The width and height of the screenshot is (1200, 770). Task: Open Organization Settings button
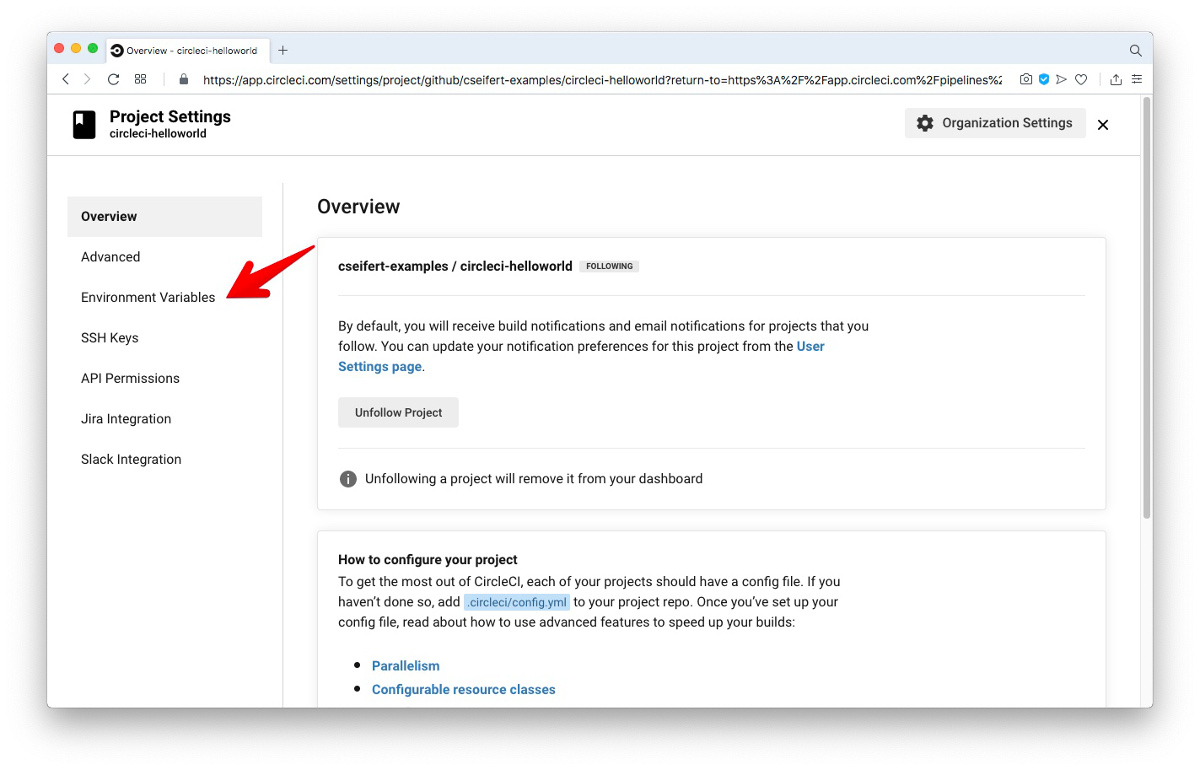pyautogui.click(x=995, y=123)
